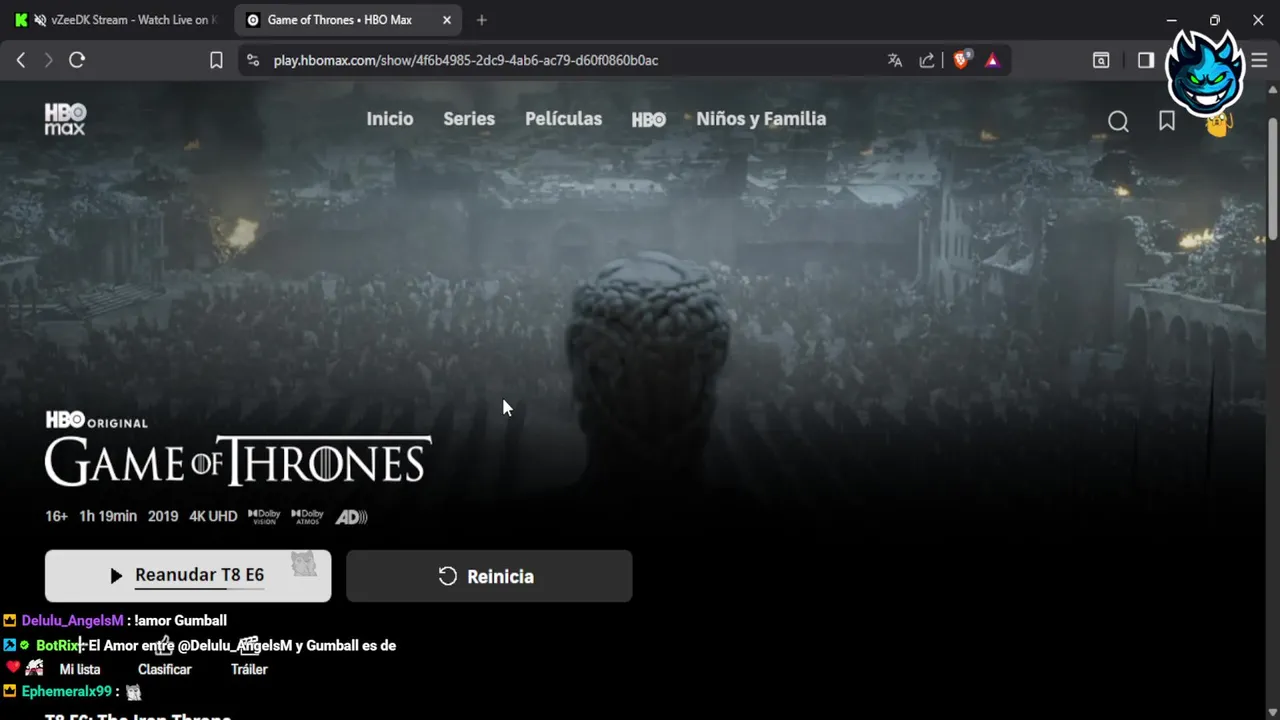1280x720 pixels.
Task: Open Niños y Familia section
Action: pos(761,119)
